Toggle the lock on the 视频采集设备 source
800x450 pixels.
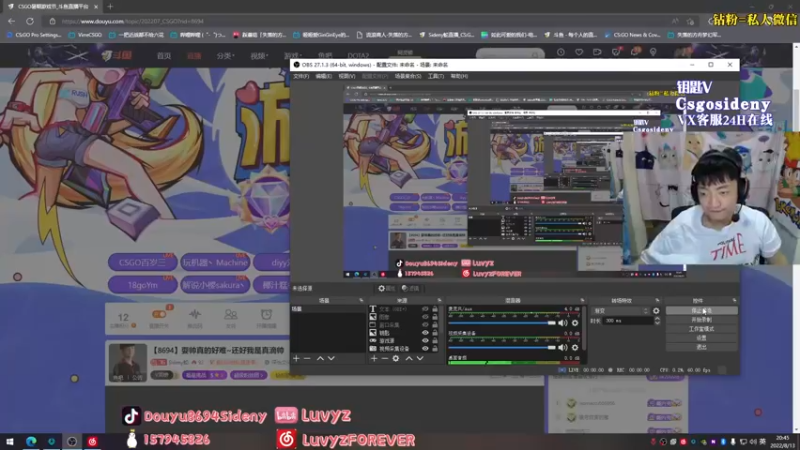pyautogui.click(x=435, y=348)
